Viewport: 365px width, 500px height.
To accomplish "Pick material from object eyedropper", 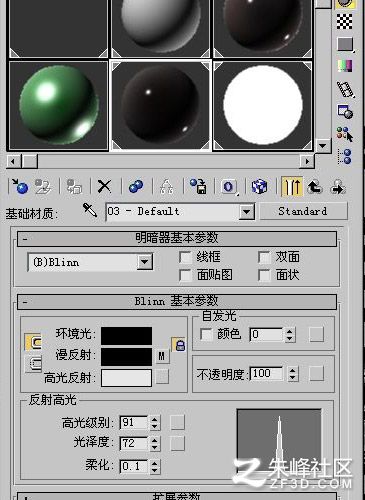I will (90, 210).
